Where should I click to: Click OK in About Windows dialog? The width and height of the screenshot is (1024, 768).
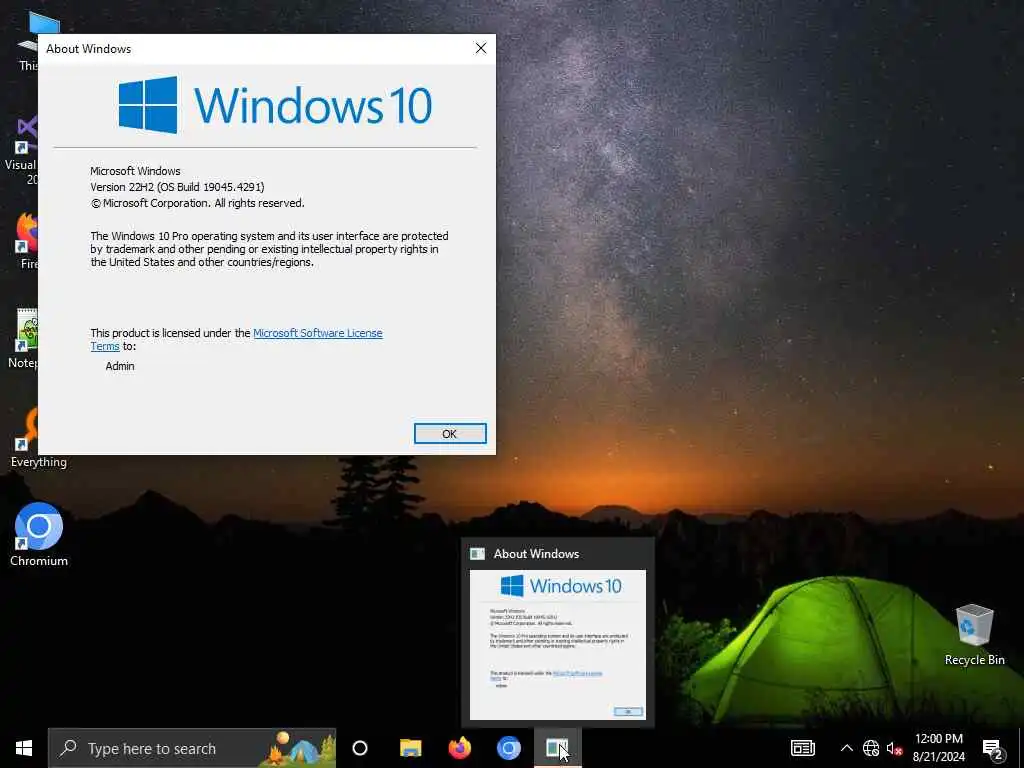point(450,434)
